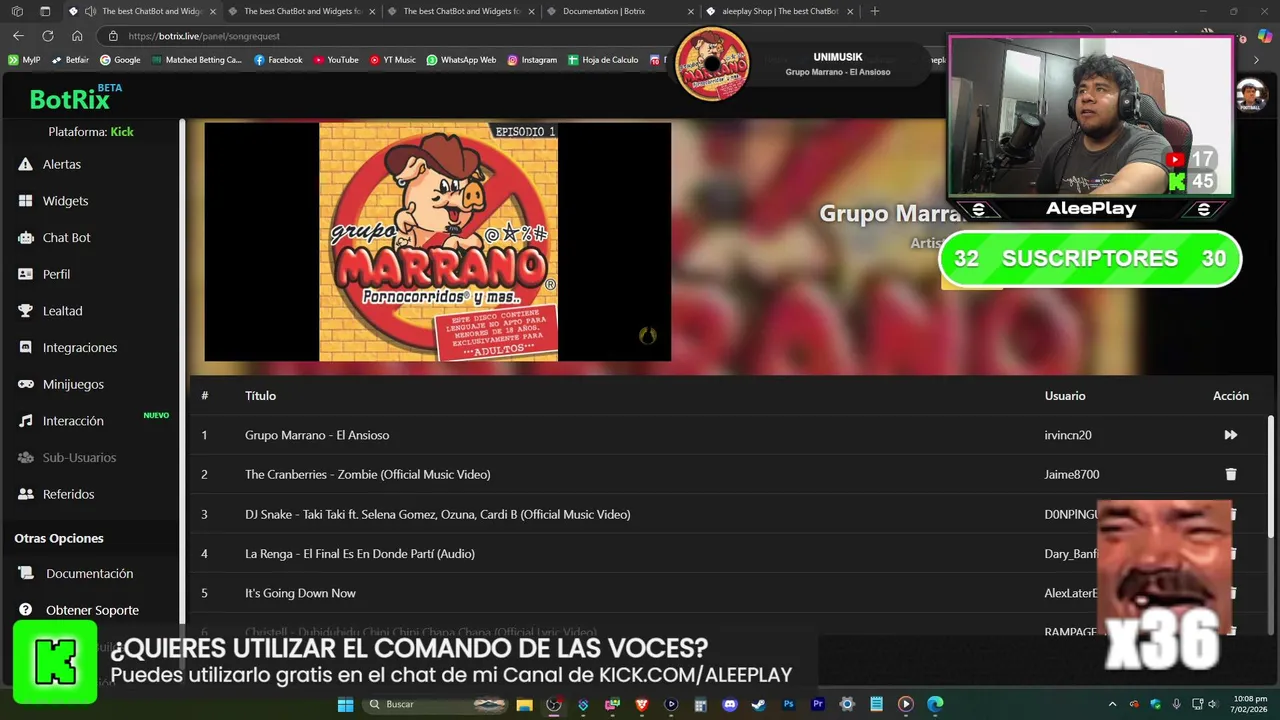Open the WhatsApp Web bookmark
Screen dimensions: 1280x720
click(461, 60)
